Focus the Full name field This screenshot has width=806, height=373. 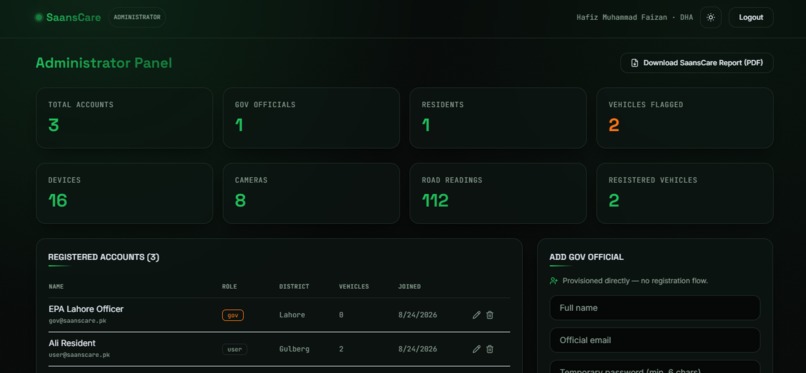[655, 308]
